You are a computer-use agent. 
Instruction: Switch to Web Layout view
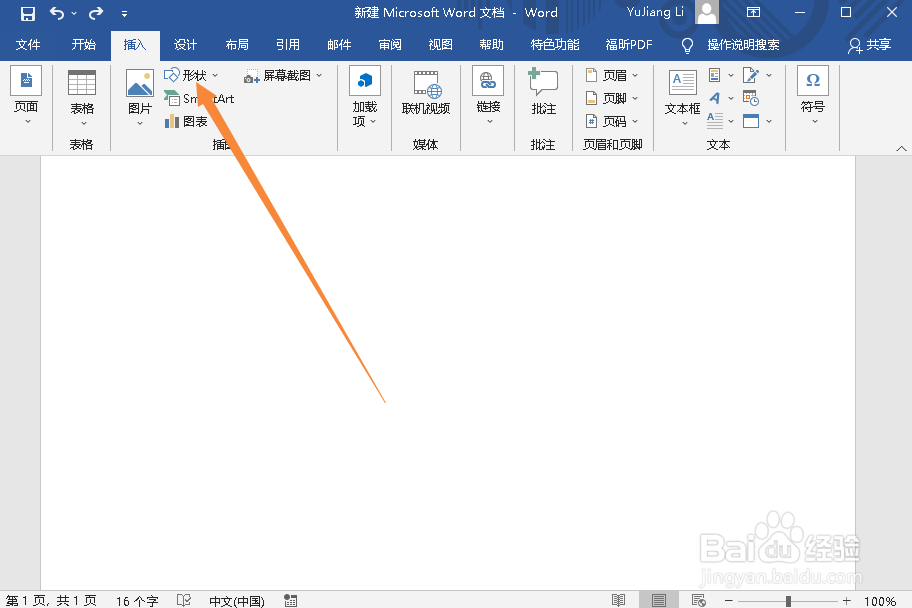coord(699,600)
